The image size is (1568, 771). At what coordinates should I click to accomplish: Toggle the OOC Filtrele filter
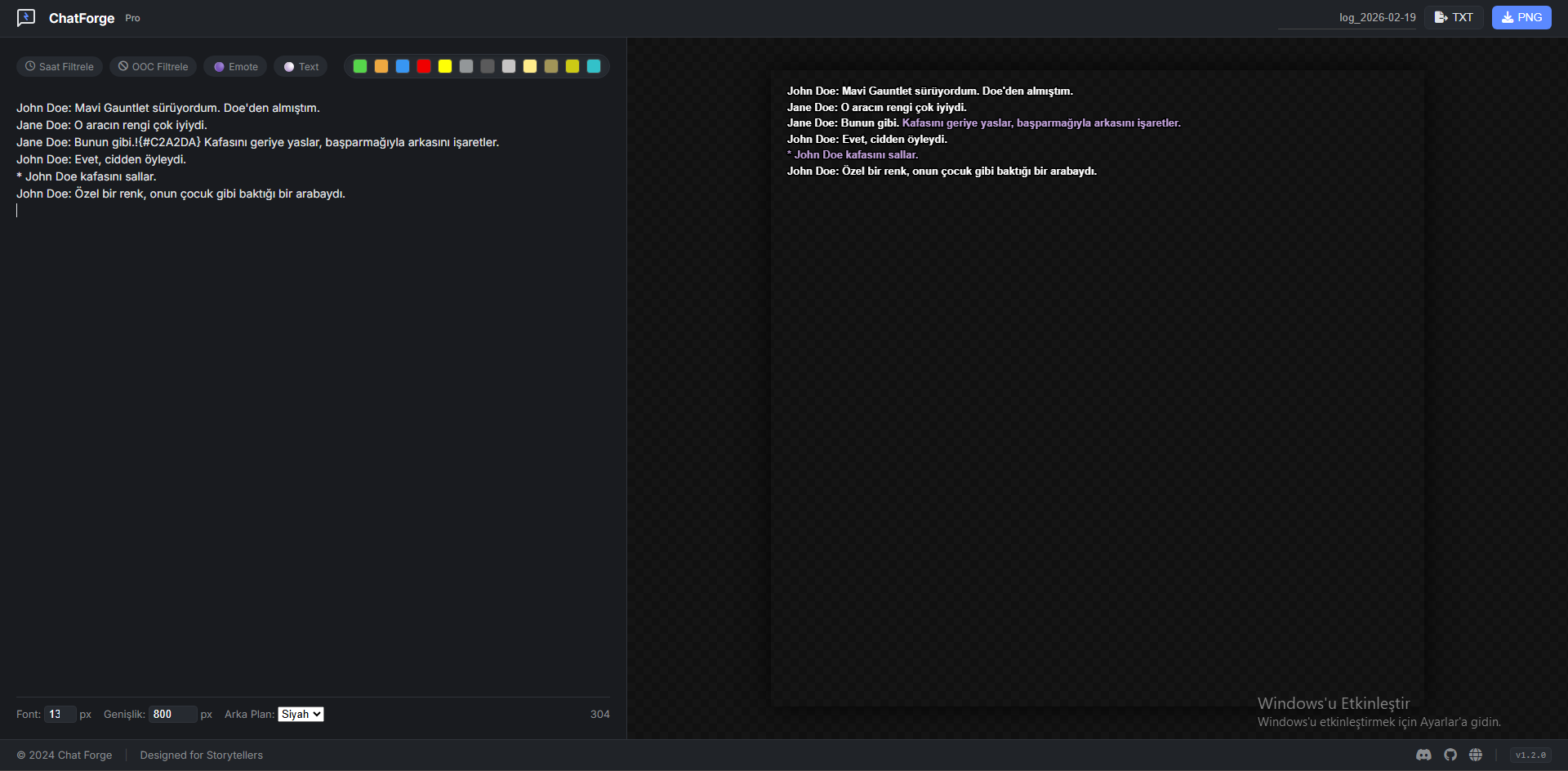tap(153, 67)
